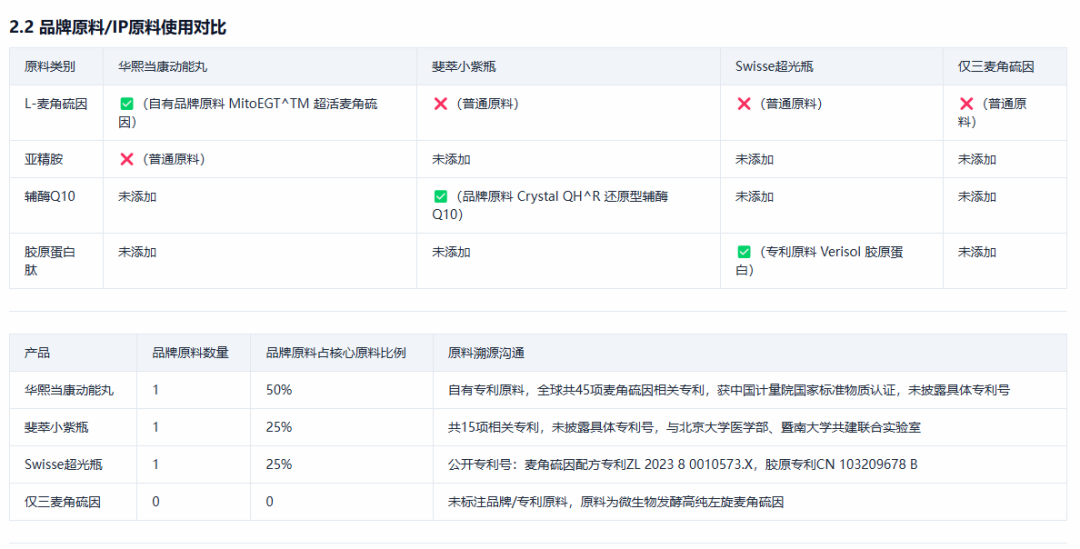Click column header 斐萃小紫瓶 in first table

(x=464, y=67)
